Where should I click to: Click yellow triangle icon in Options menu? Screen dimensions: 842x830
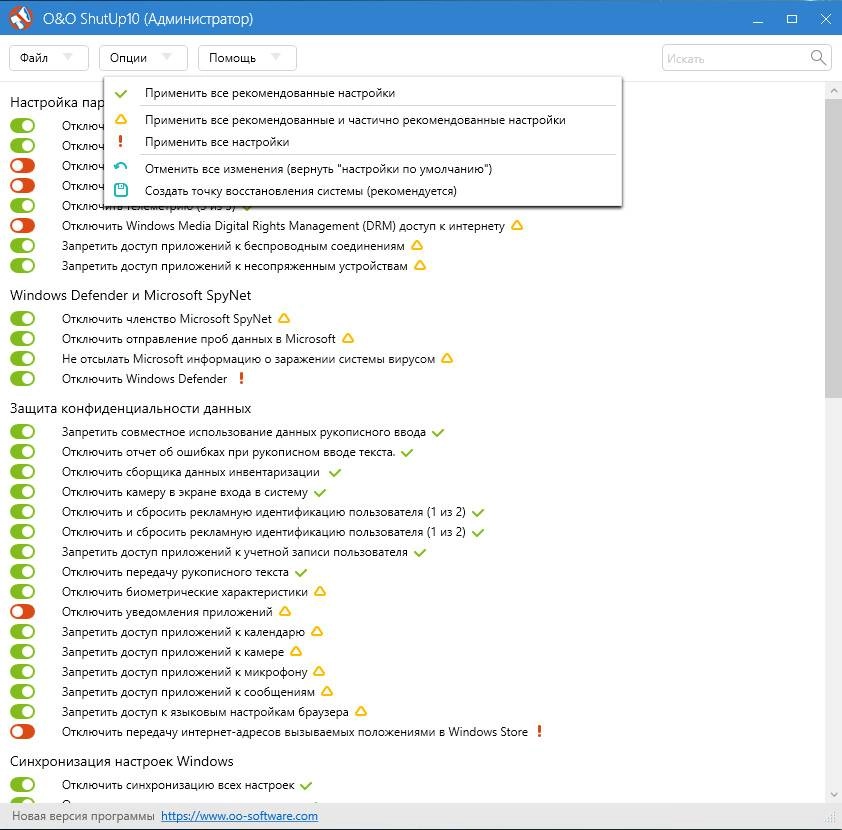coord(121,119)
